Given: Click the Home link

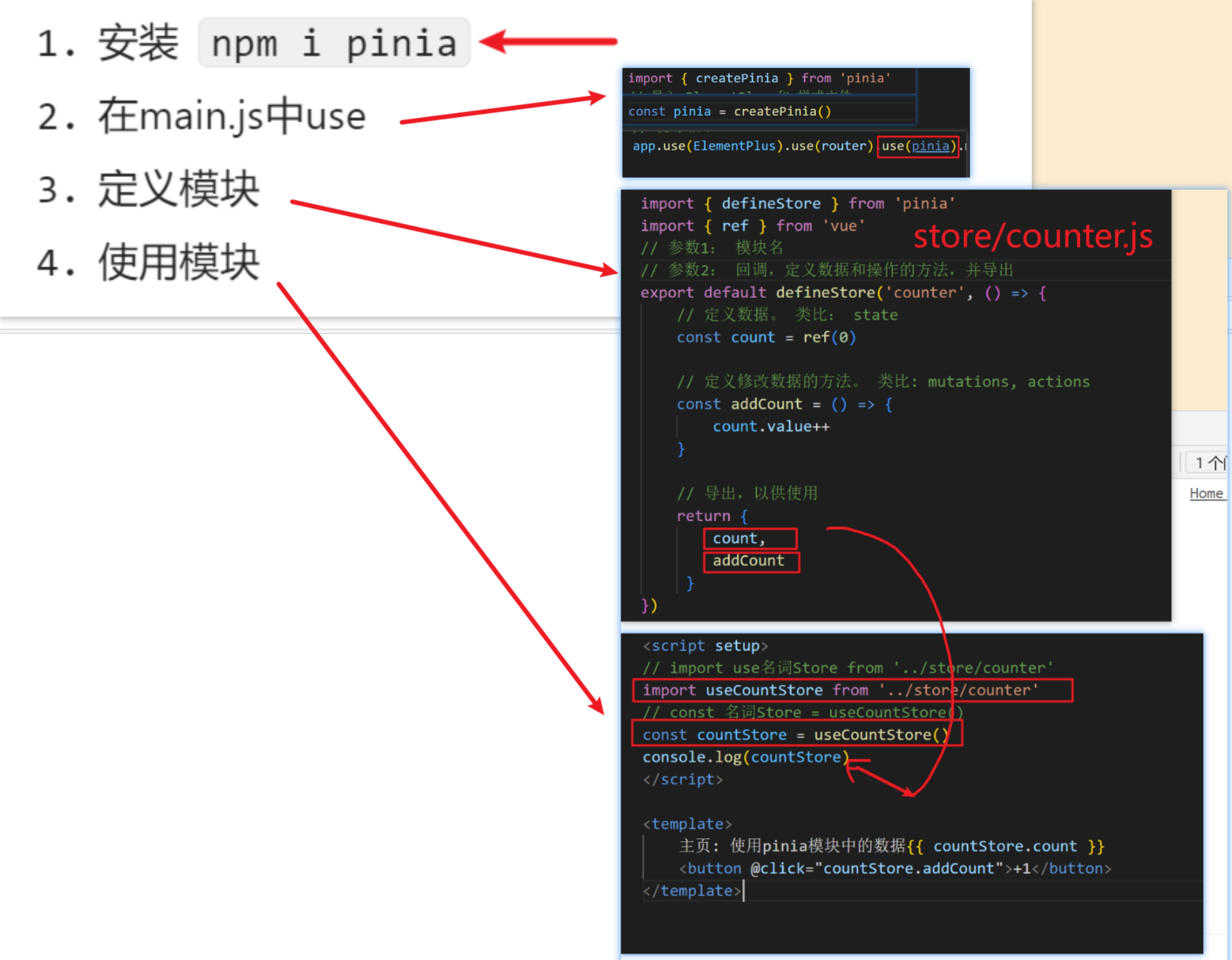Looking at the screenshot, I should 1206,493.
